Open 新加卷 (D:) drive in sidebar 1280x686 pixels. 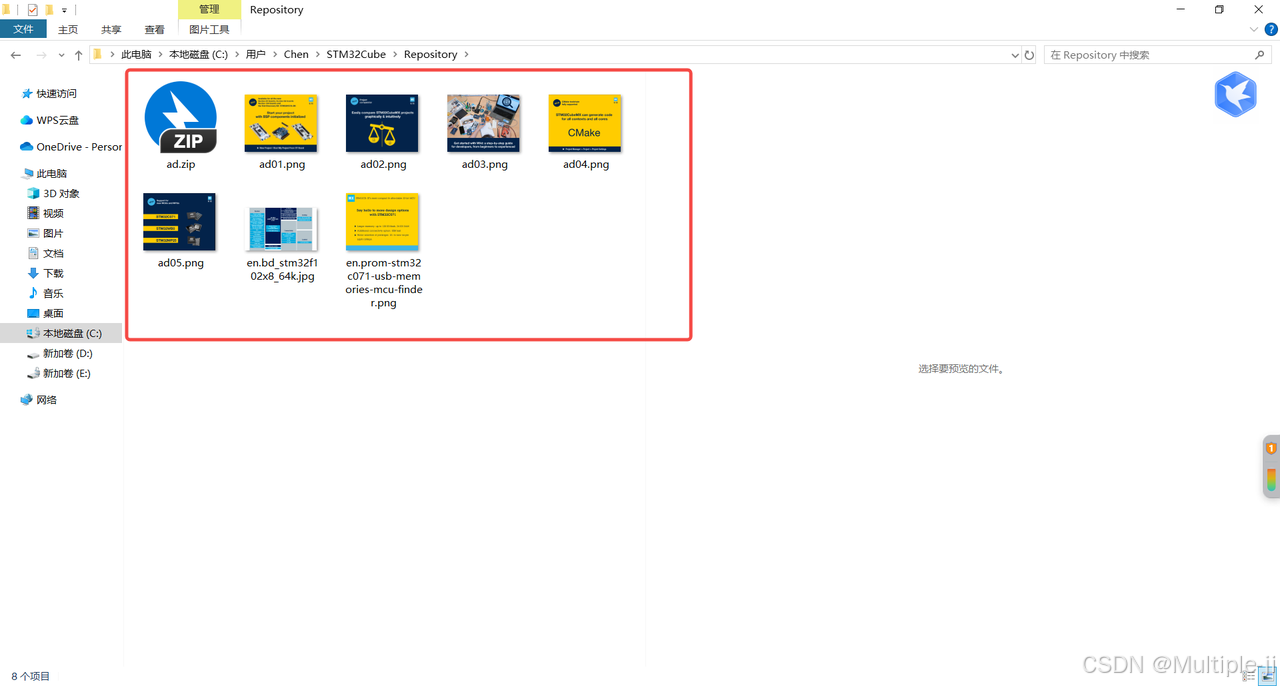pyautogui.click(x=59, y=353)
